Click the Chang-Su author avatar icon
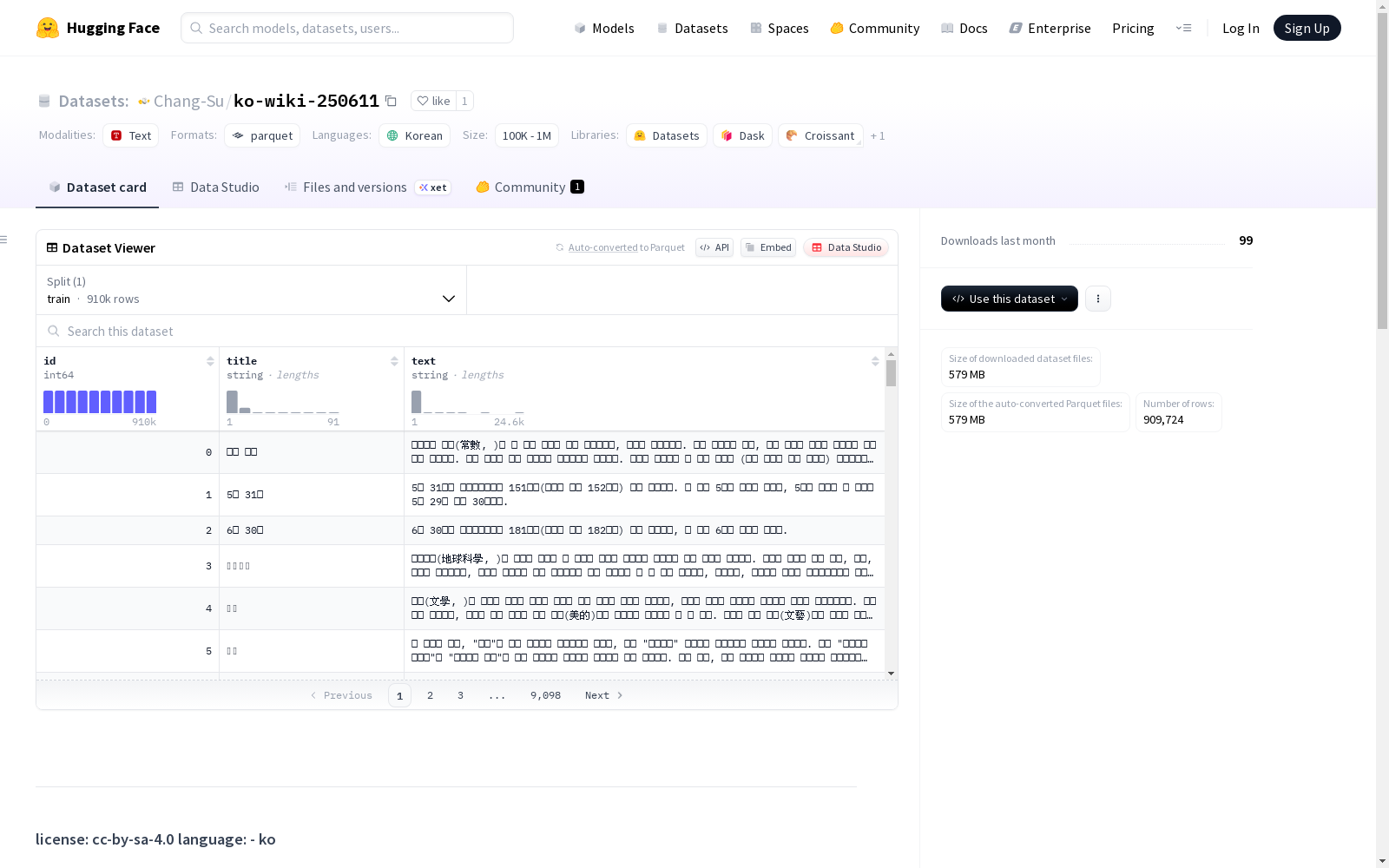 point(144,101)
